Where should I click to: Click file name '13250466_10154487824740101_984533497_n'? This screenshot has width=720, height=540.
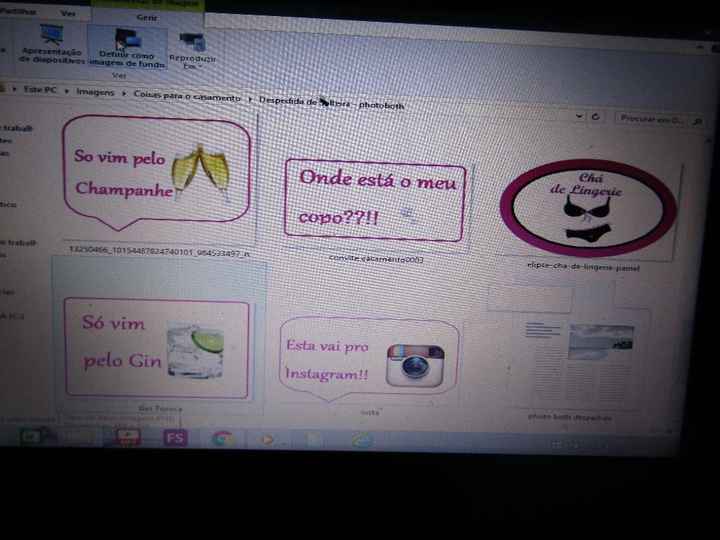(159, 251)
